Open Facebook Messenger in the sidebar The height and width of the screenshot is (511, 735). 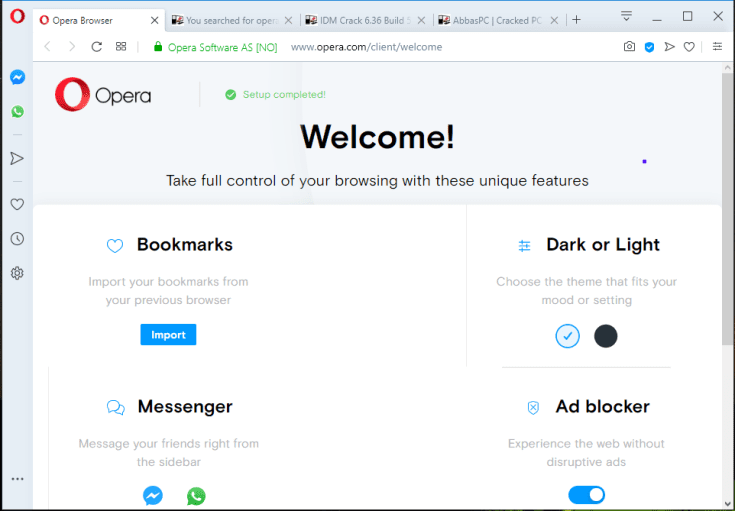[17, 77]
